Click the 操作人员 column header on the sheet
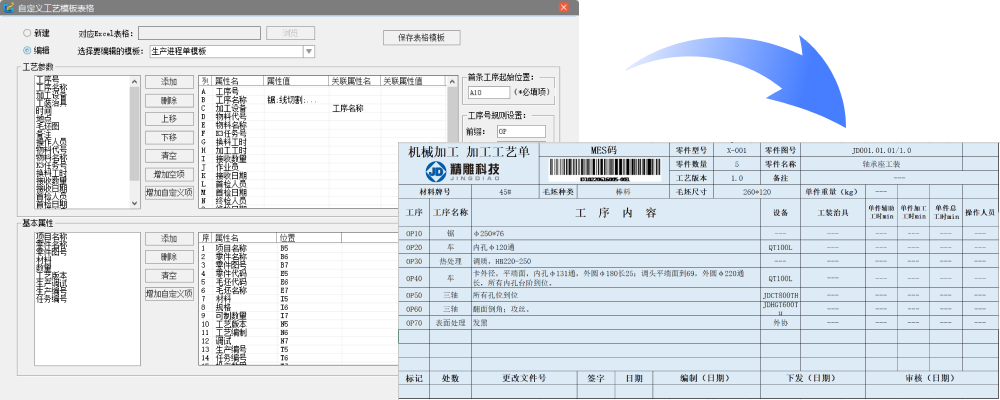 pyautogui.click(x=980, y=213)
